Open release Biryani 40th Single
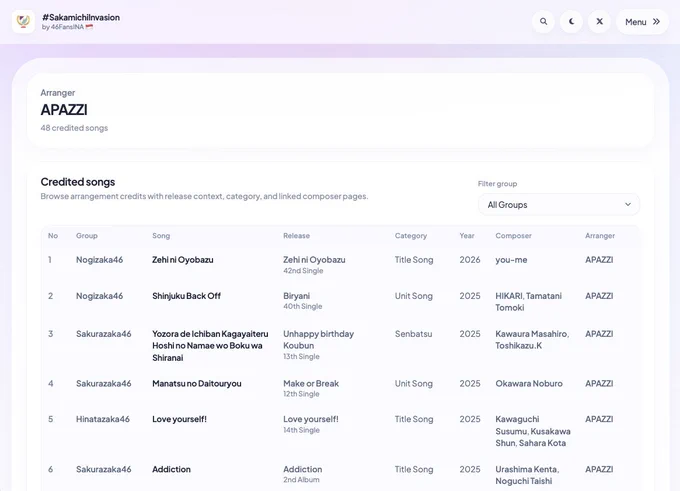This screenshot has width=680, height=491. (x=303, y=301)
